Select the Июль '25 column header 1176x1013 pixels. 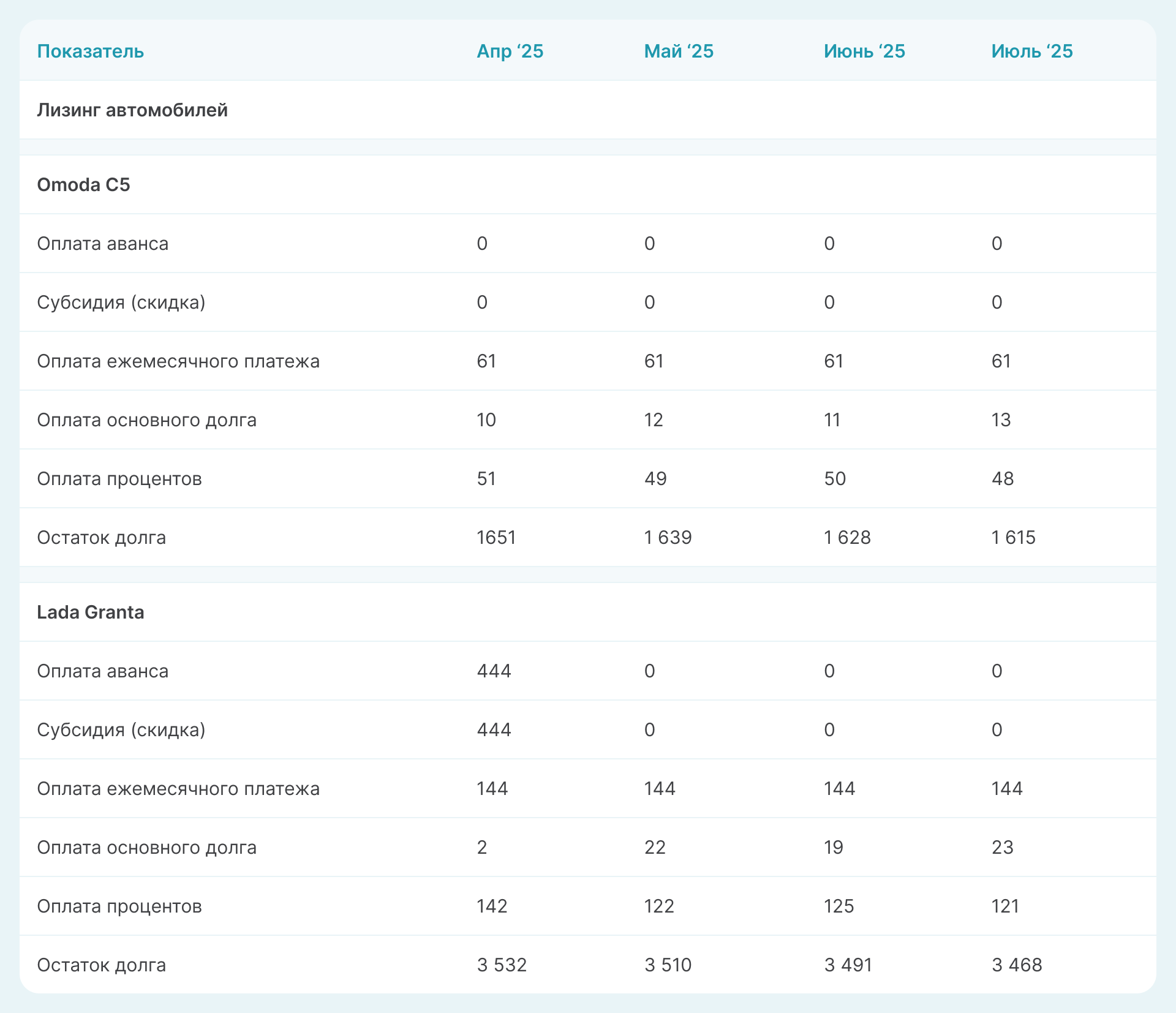[1031, 51]
